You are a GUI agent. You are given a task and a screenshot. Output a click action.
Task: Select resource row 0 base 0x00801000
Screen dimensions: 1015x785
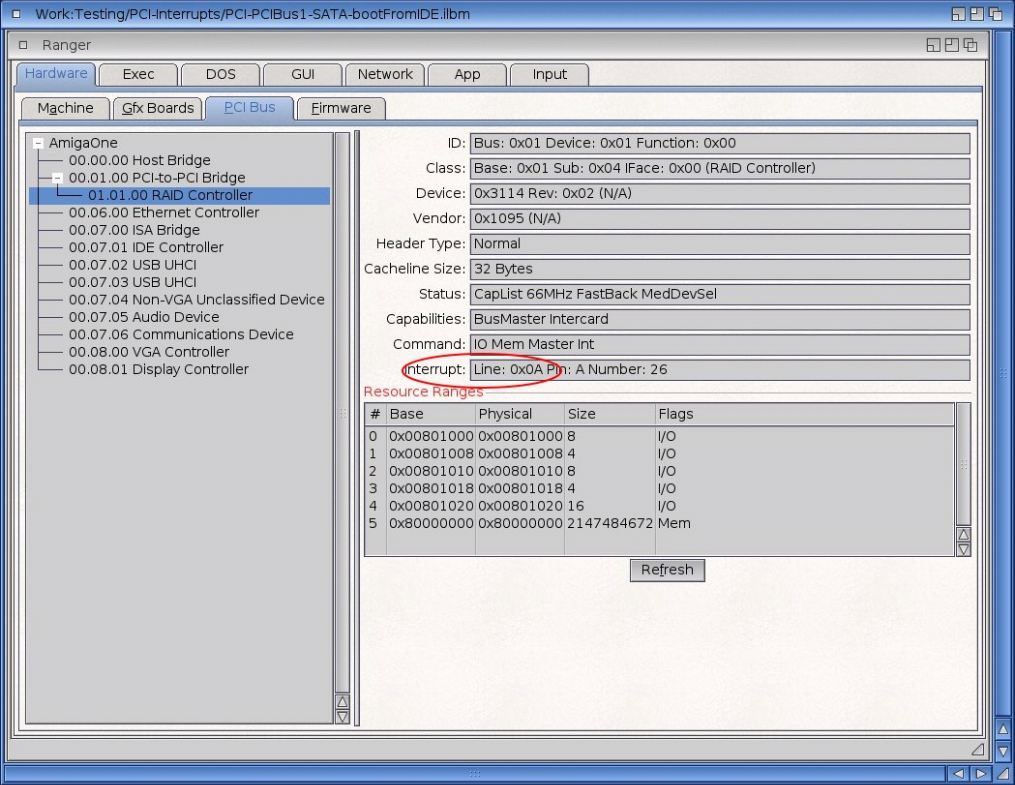660,436
